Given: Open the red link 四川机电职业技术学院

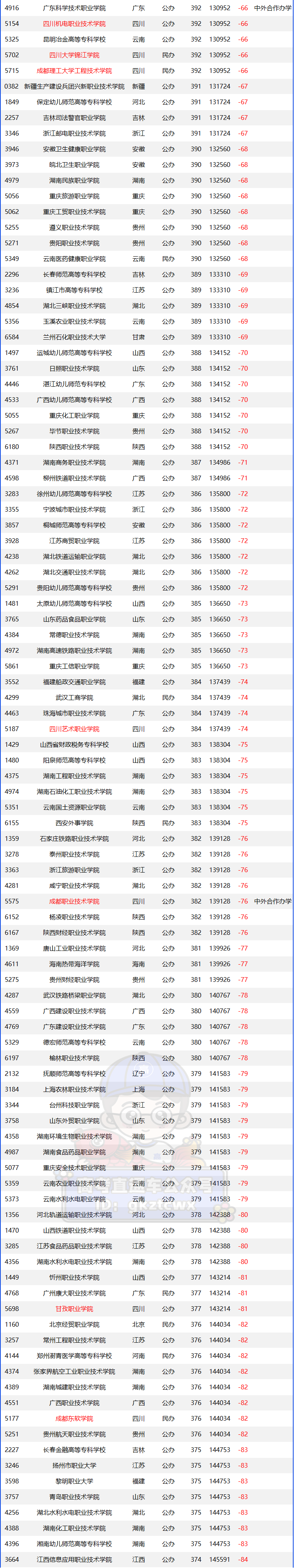Looking at the screenshot, I should (x=74, y=24).
